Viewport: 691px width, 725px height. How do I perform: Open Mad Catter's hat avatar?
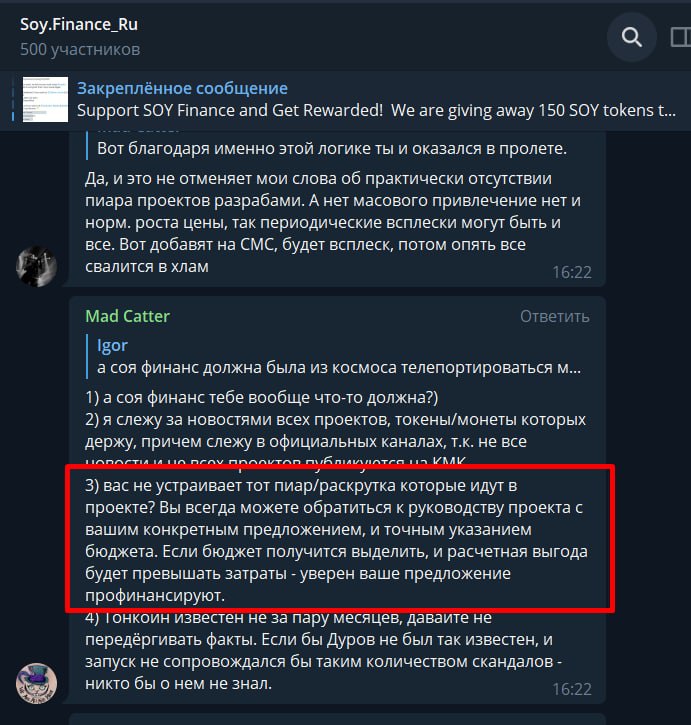pyautogui.click(x=37, y=683)
